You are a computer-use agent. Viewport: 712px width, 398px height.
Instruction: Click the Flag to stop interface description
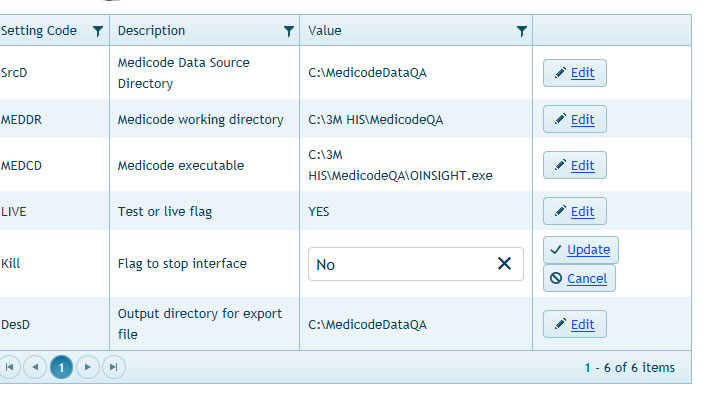point(182,264)
